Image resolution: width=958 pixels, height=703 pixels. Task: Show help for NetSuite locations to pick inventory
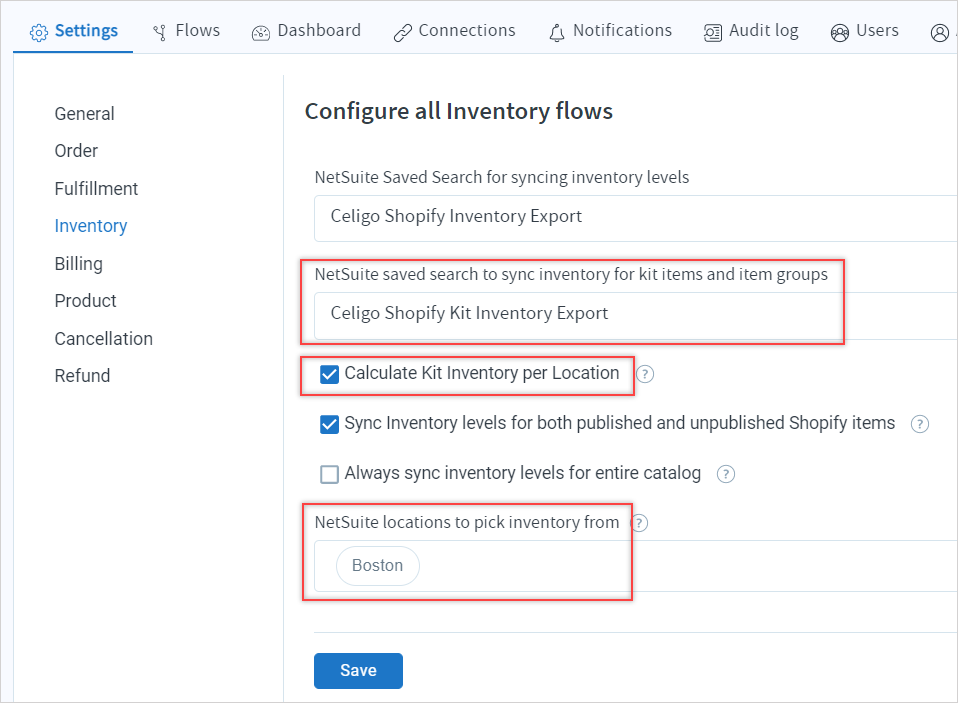639,523
